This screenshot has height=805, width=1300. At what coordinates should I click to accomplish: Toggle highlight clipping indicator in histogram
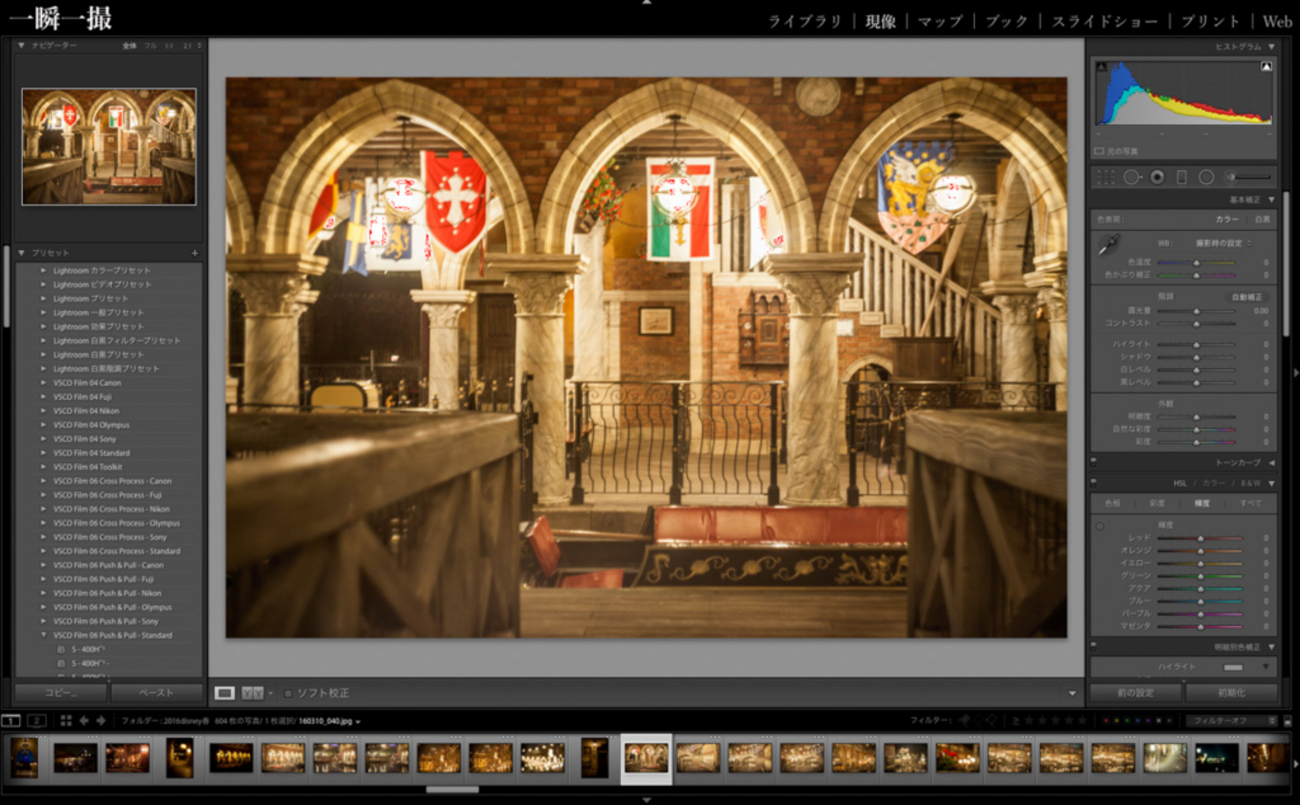pos(1266,67)
